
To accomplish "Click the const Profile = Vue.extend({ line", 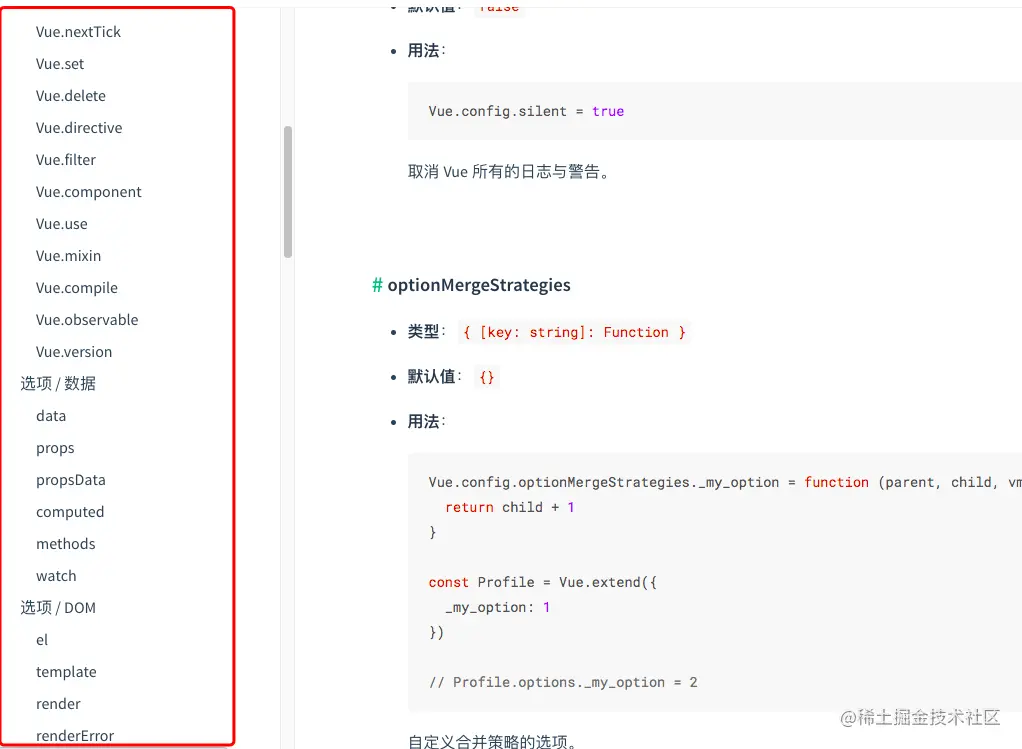I will coord(543,582).
